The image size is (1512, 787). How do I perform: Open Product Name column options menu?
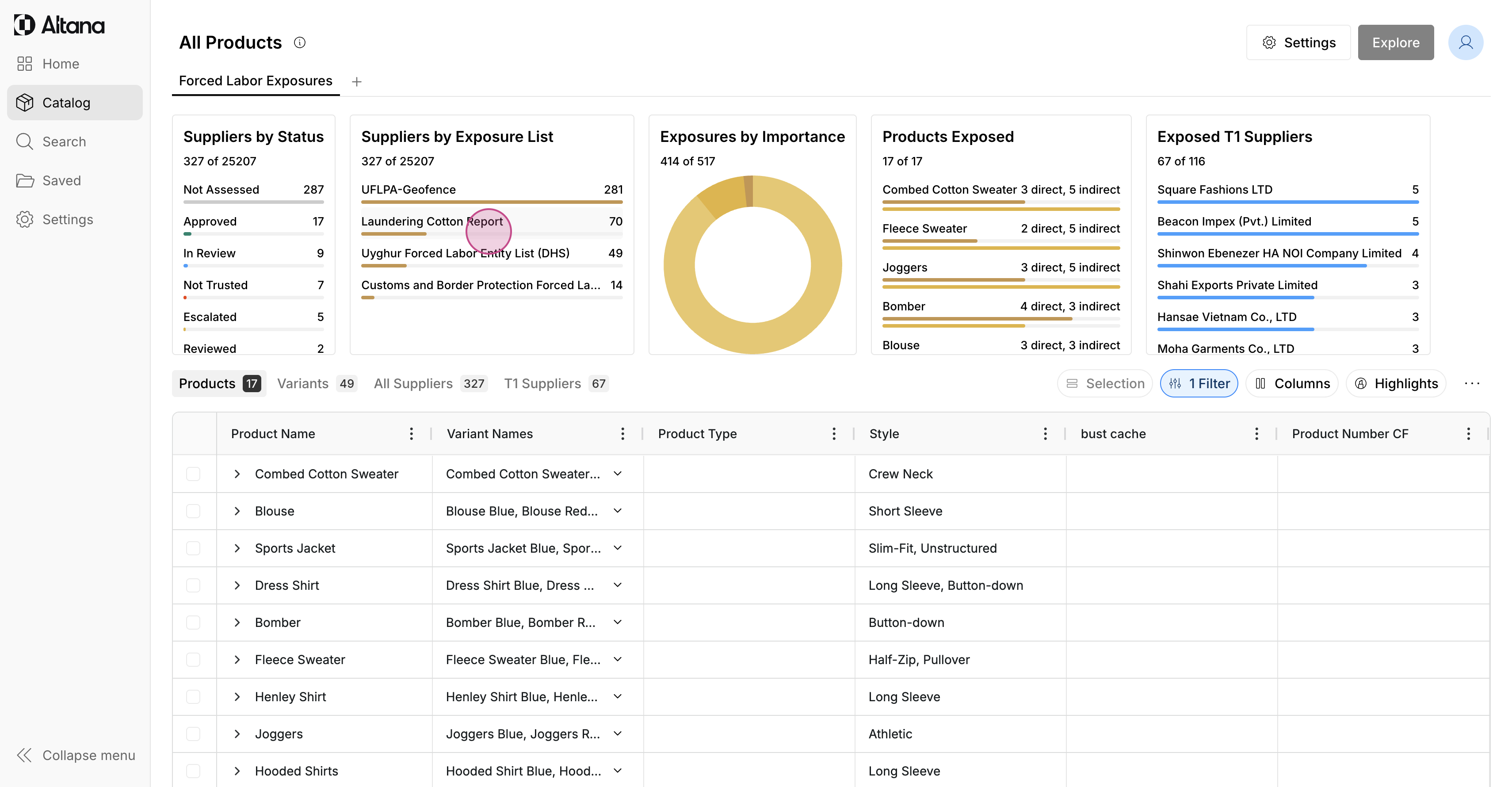tap(411, 434)
